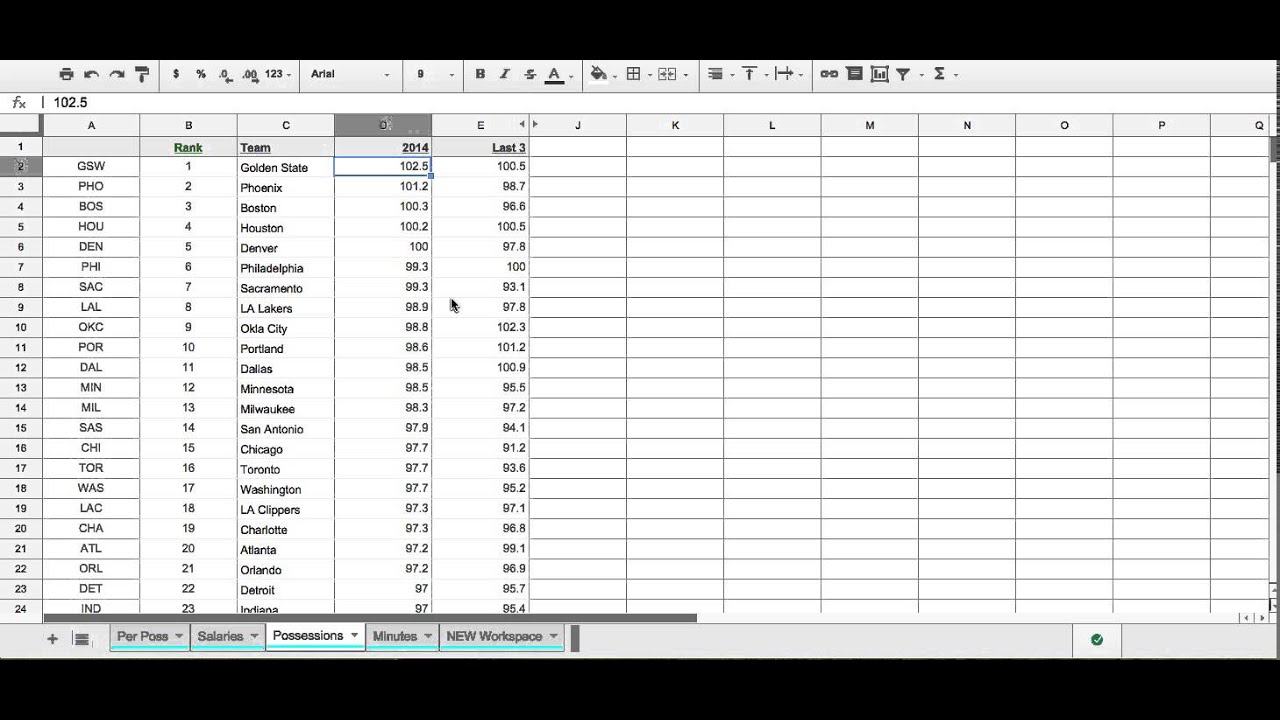
Task: Select the Golden State cell
Action: pos(285,167)
